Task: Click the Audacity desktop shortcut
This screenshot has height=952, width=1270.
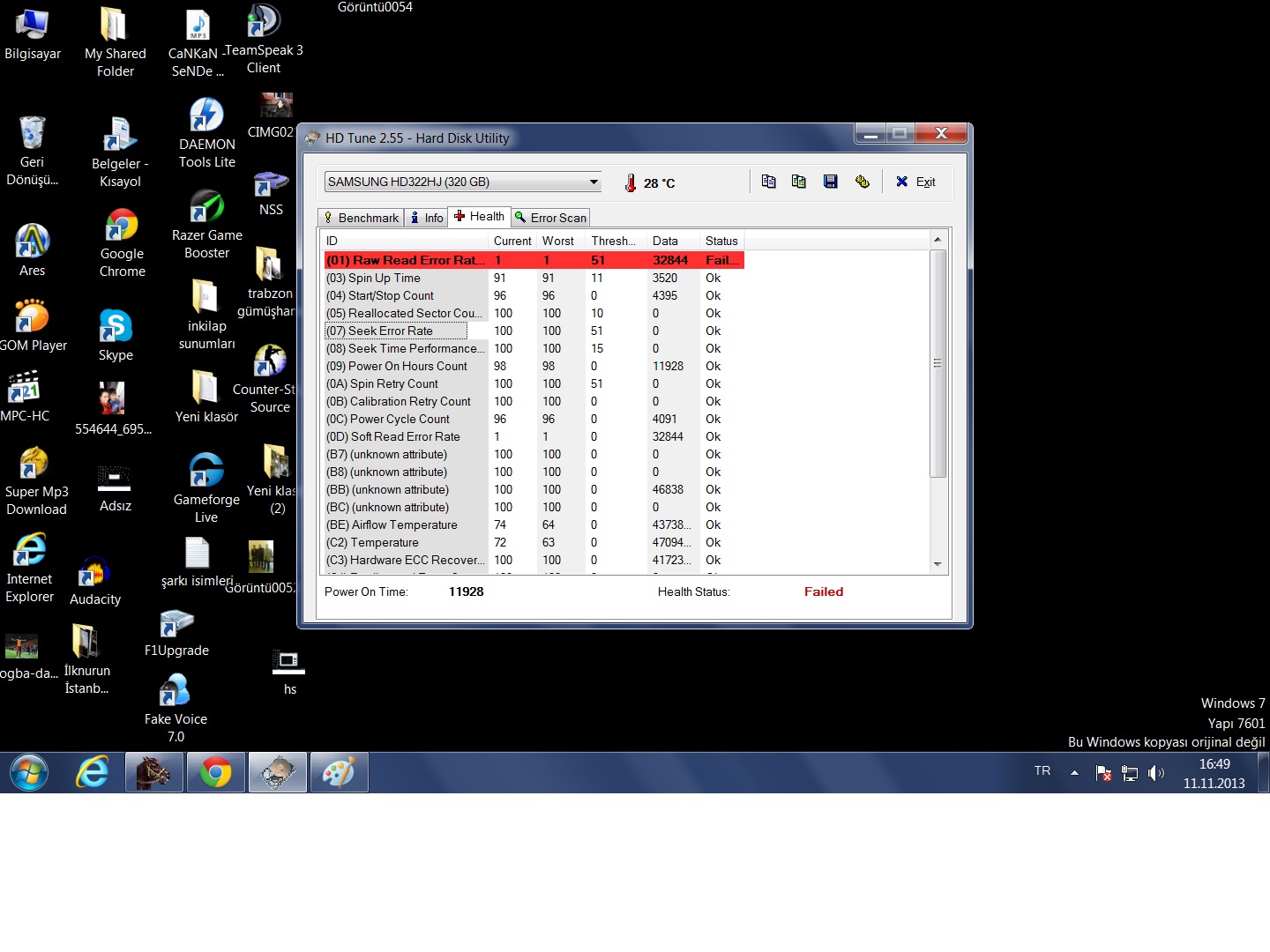Action: tap(94, 581)
